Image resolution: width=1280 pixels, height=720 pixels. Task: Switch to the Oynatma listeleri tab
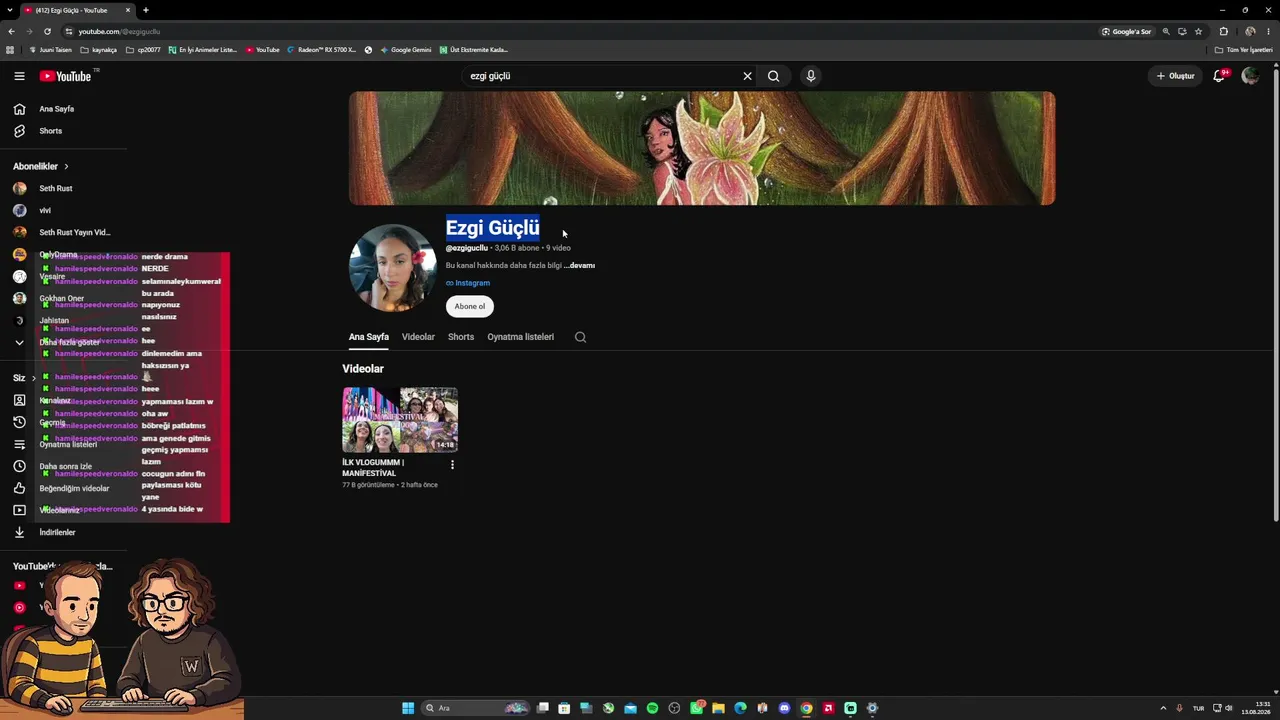tap(520, 337)
